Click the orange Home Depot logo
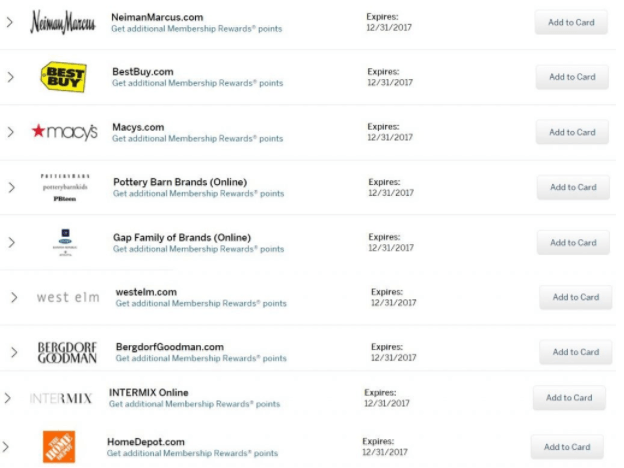The width and height of the screenshot is (624, 468). coord(59,447)
